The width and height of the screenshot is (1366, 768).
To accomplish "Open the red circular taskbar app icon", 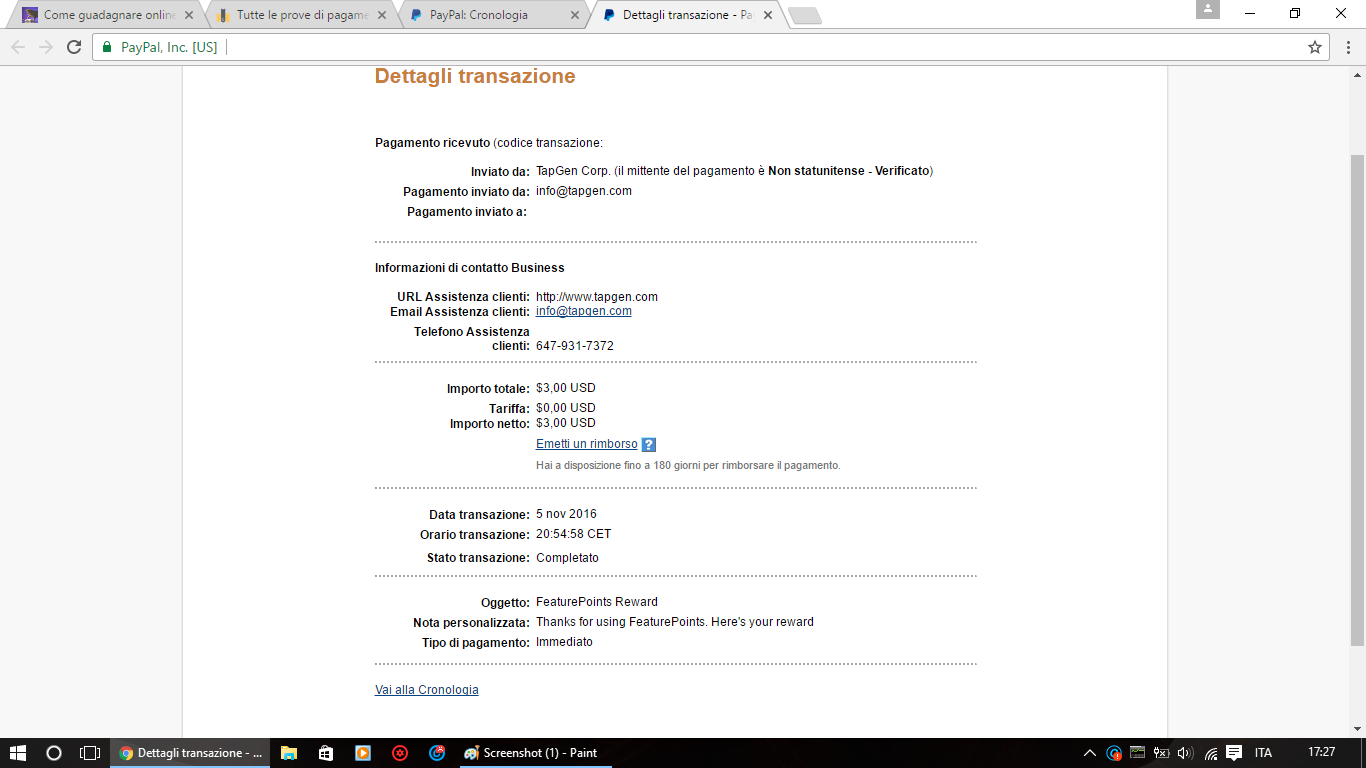I will 400,753.
